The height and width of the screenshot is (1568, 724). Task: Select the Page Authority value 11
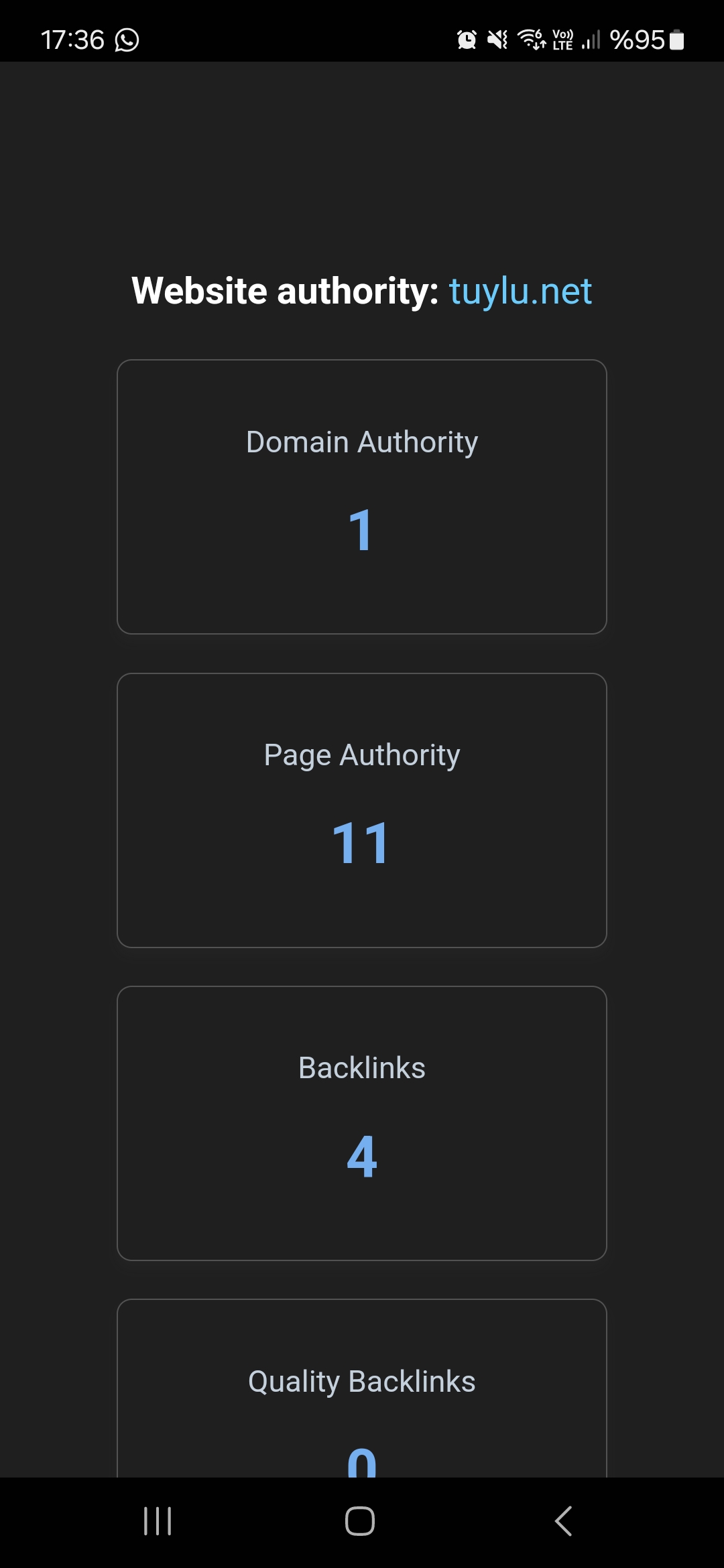pyautogui.click(x=361, y=843)
